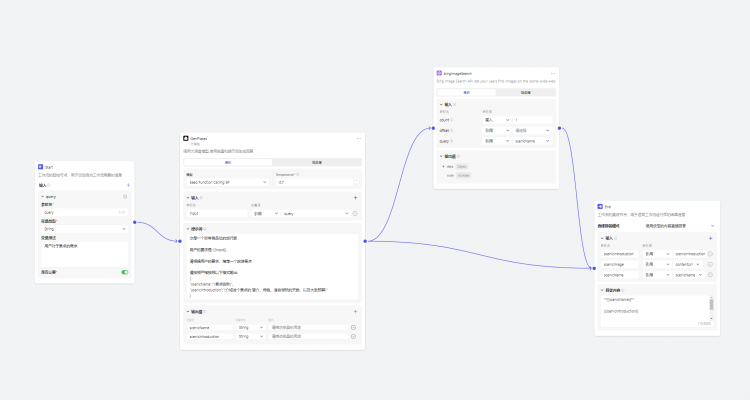750x400 pixels.
Task: Click the GenPlaces output connector dot
Action: coord(365,241)
